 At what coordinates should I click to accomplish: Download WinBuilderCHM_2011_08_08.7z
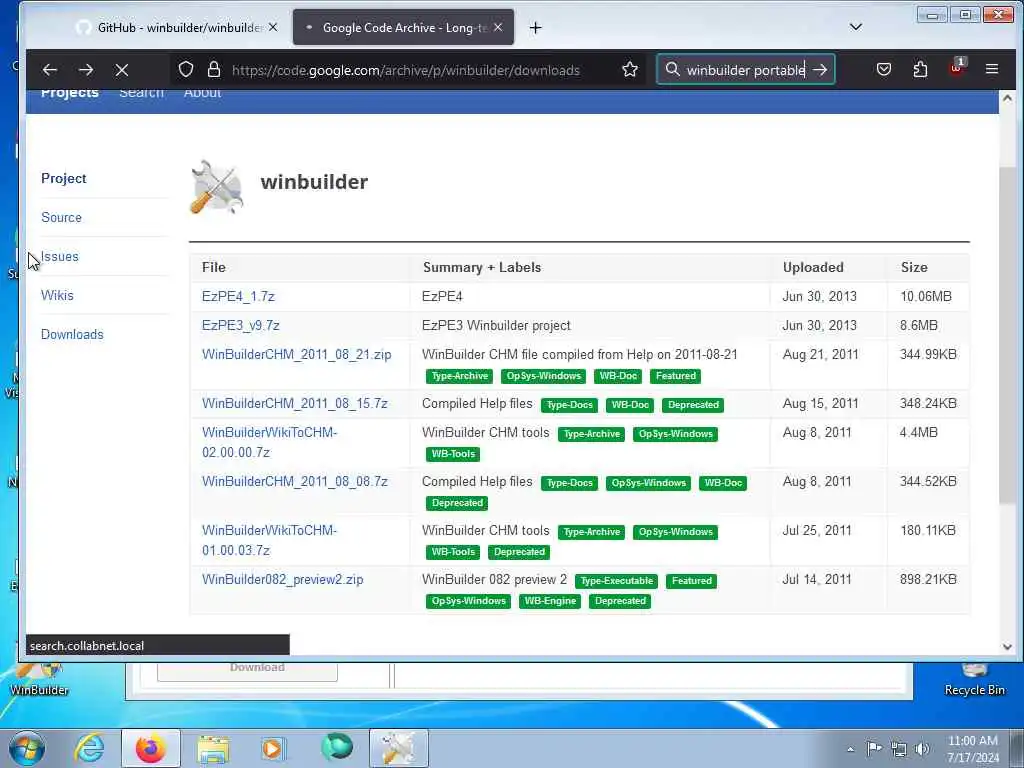point(295,481)
